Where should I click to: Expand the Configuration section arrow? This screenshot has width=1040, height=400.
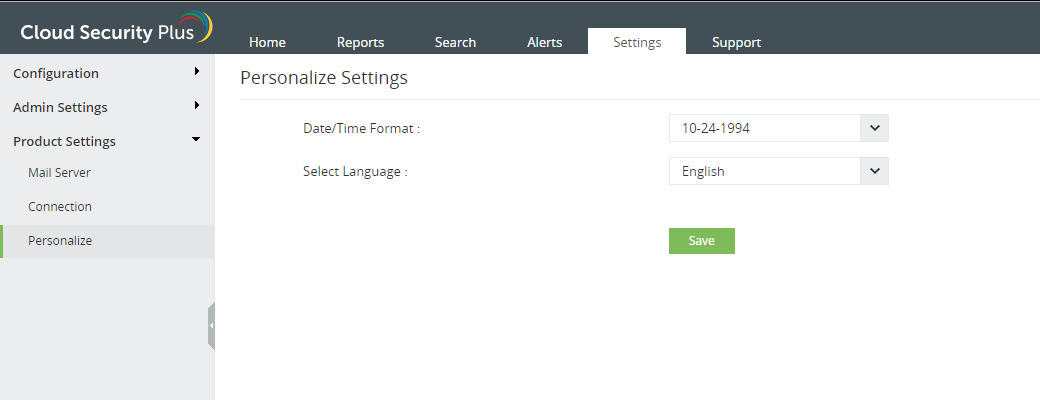(197, 72)
